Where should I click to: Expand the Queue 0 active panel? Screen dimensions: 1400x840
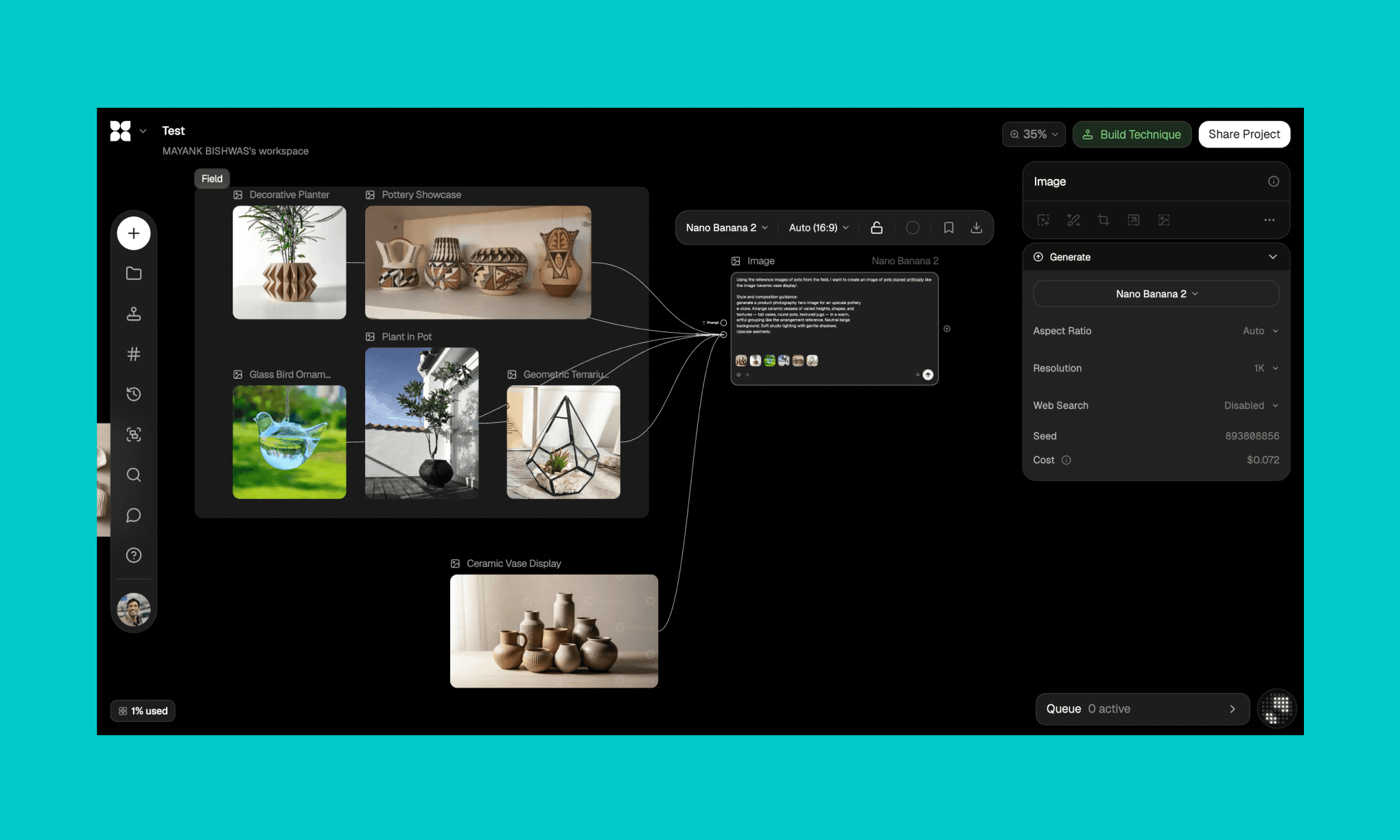pyautogui.click(x=1143, y=709)
